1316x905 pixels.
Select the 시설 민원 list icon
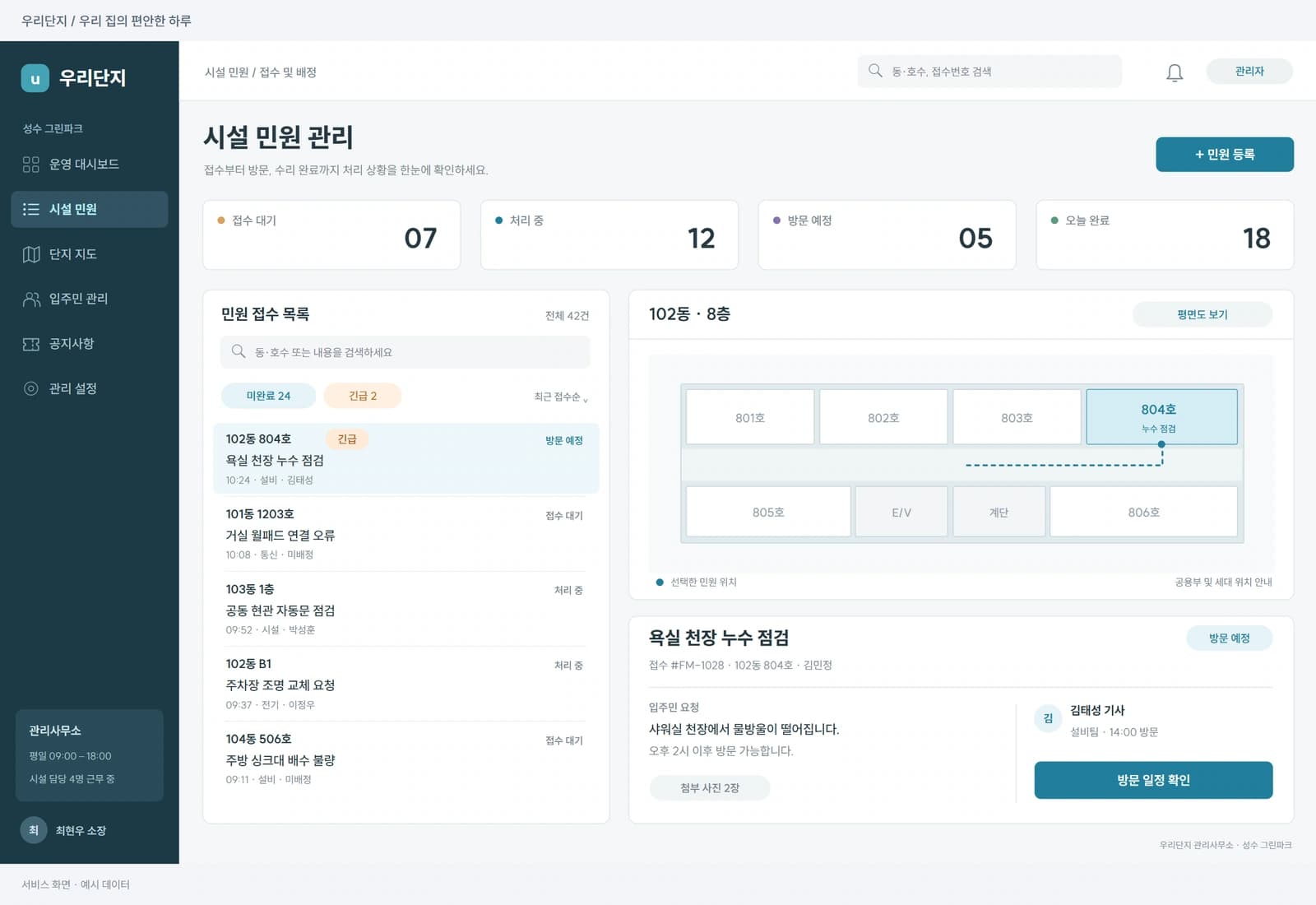31,209
